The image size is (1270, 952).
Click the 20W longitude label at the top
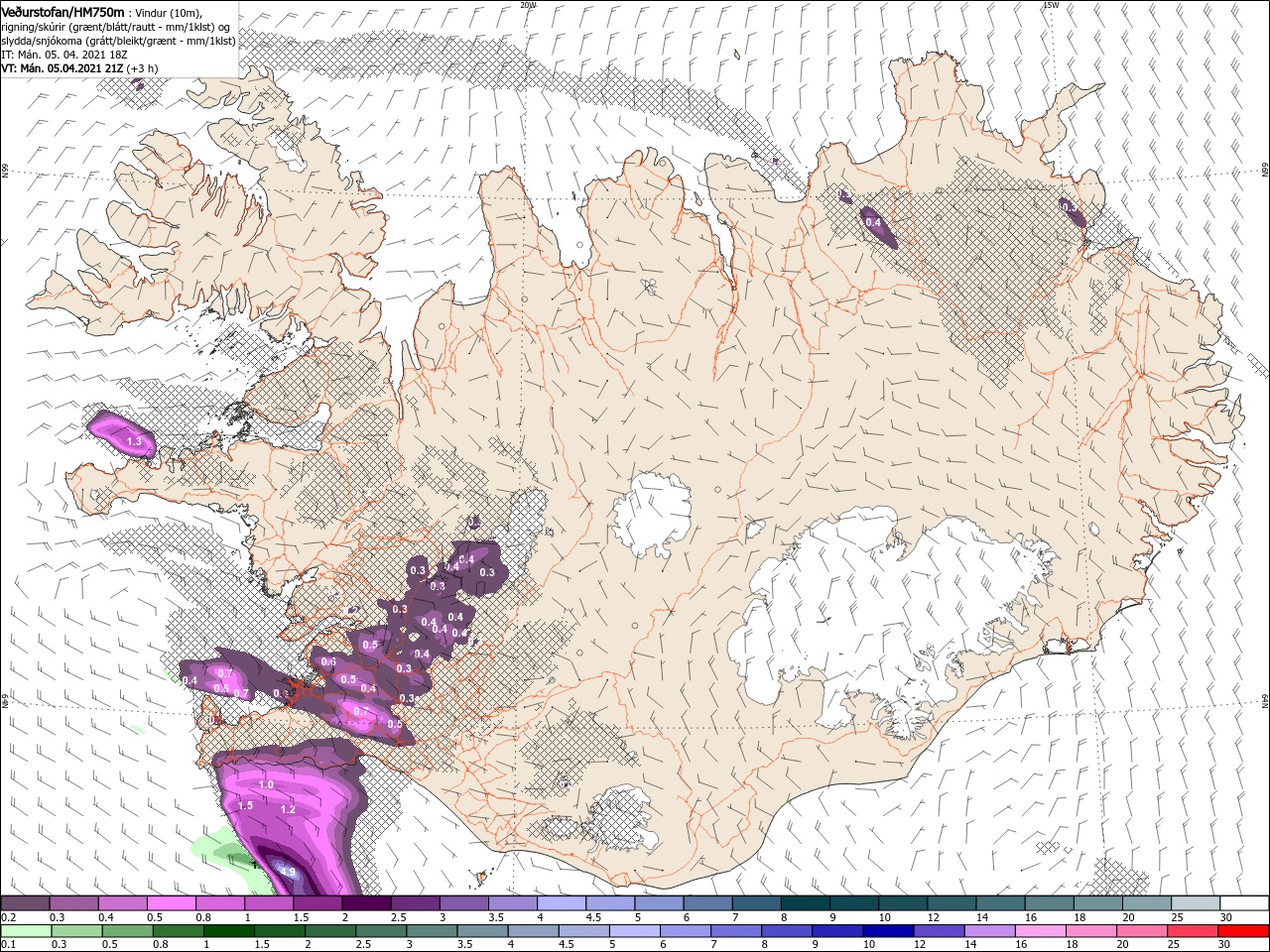[x=528, y=5]
